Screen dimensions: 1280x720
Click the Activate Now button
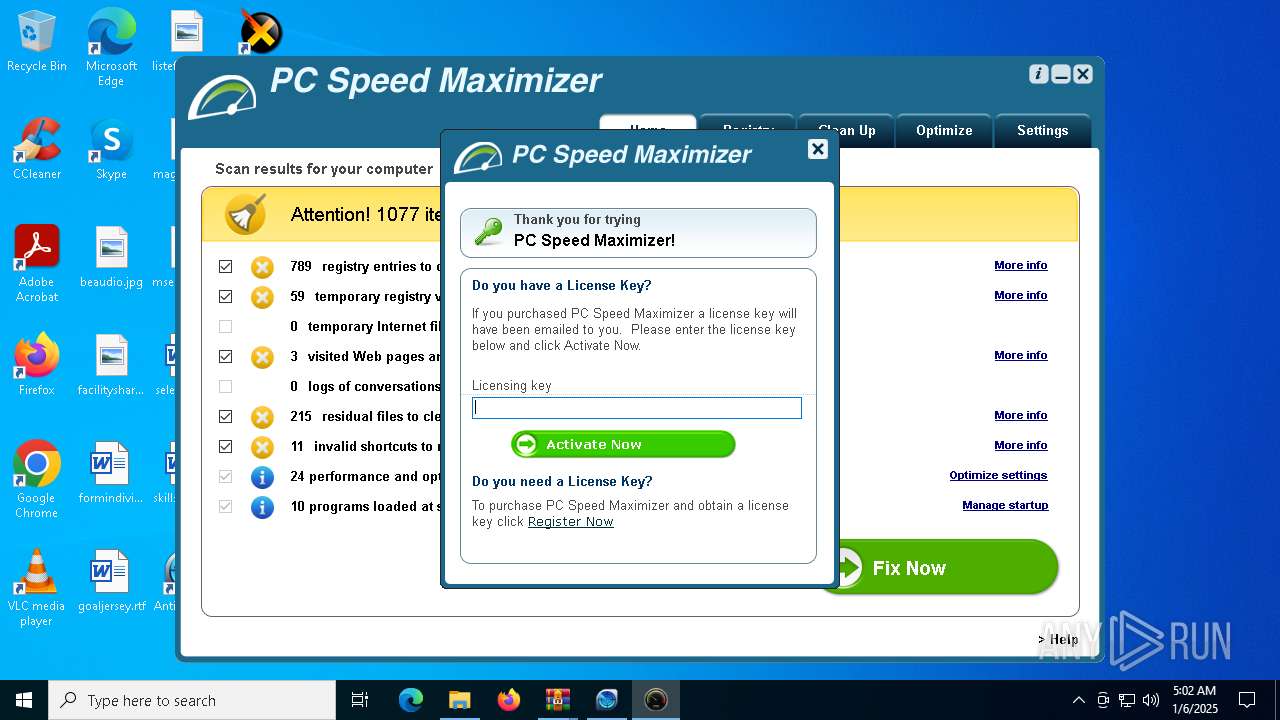coord(623,444)
